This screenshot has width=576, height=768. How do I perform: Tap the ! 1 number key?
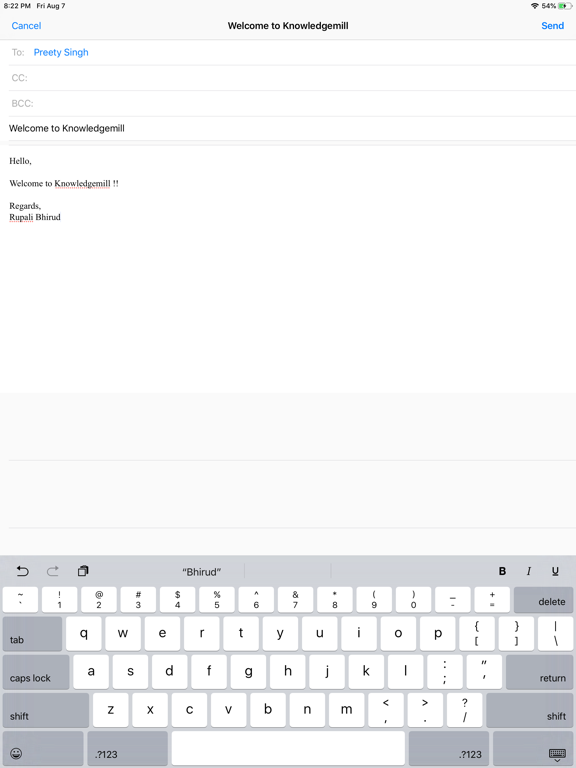pyautogui.click(x=59, y=600)
